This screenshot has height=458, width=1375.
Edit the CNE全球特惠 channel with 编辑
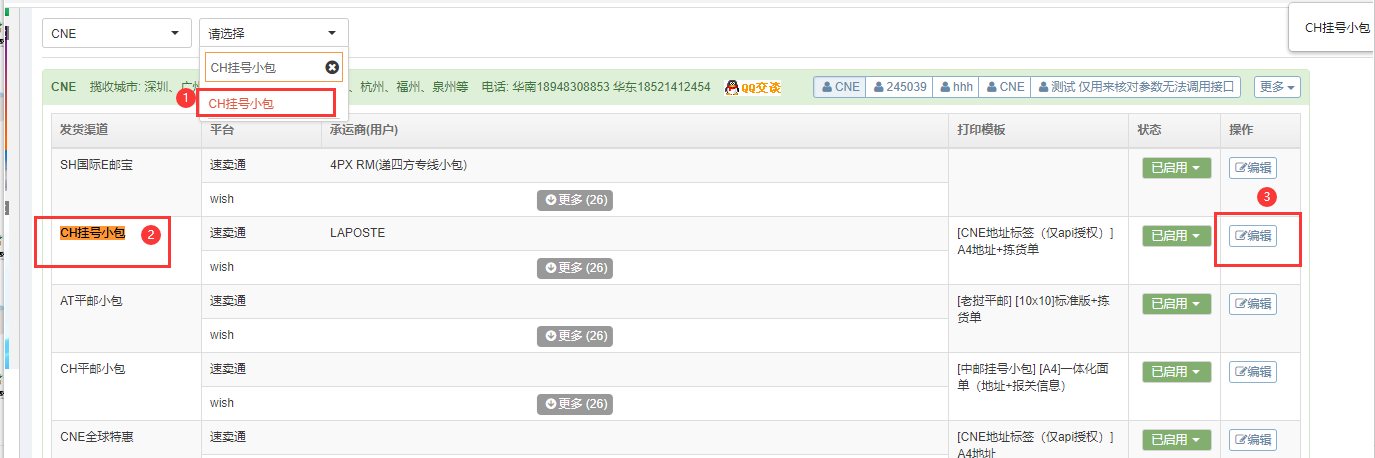click(1253, 440)
